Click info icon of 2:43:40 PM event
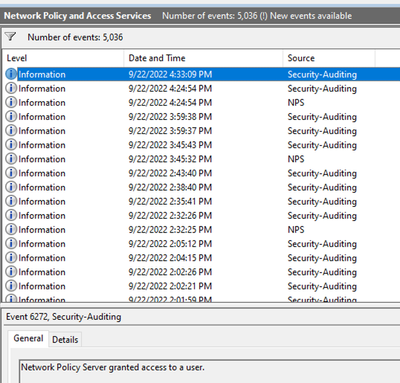Image resolution: width=400 pixels, height=383 pixels. pos(11,173)
